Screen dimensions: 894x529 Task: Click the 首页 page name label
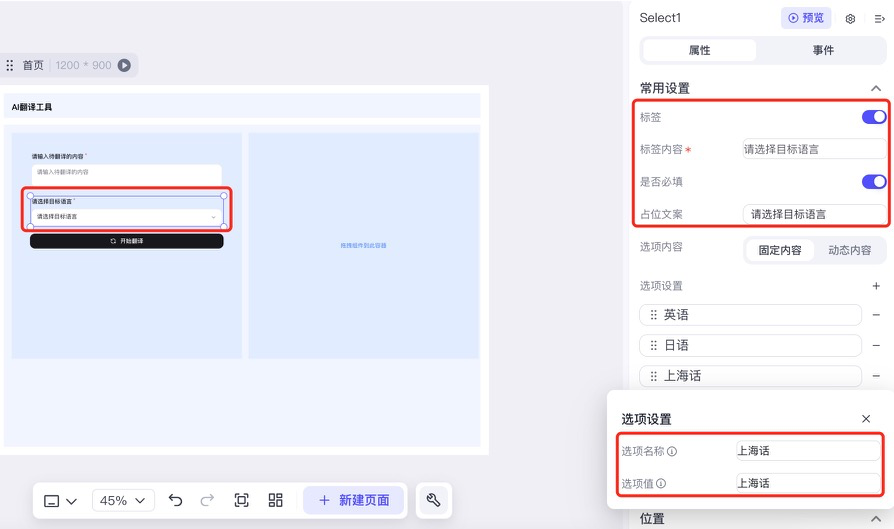[x=33, y=65]
